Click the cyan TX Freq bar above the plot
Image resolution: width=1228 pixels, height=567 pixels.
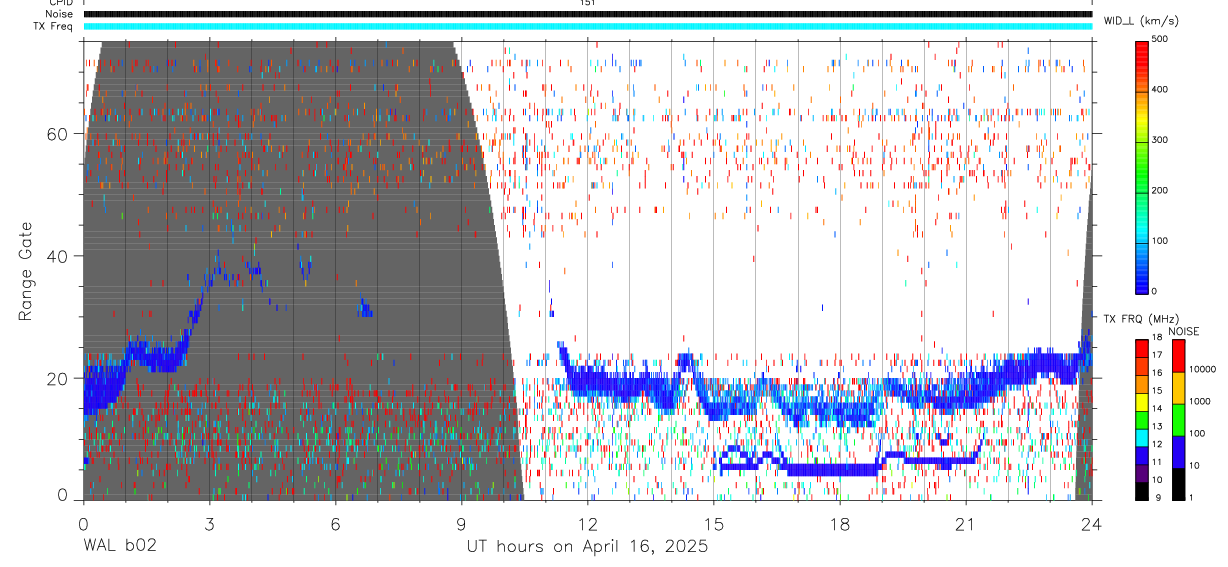coord(587,26)
